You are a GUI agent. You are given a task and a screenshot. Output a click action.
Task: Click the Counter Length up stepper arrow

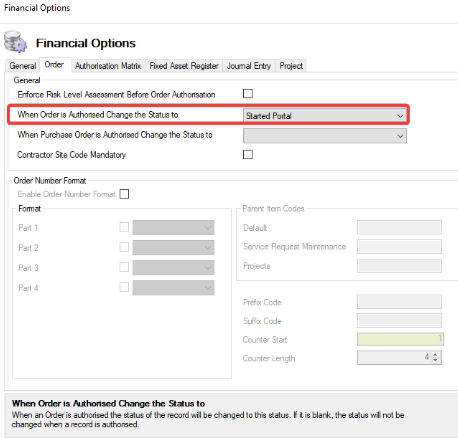(435, 354)
